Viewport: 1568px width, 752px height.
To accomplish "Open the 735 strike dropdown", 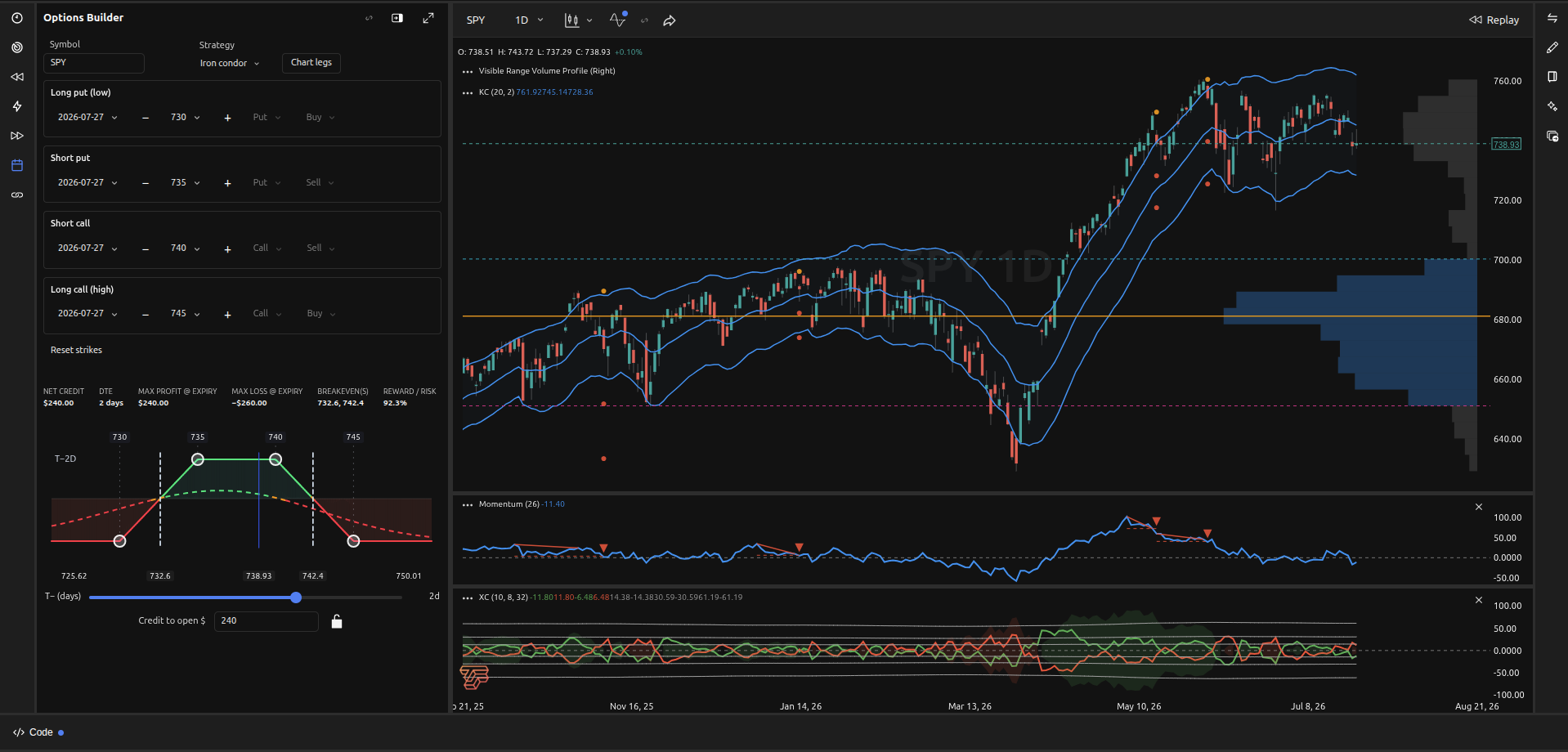I will [186, 182].
